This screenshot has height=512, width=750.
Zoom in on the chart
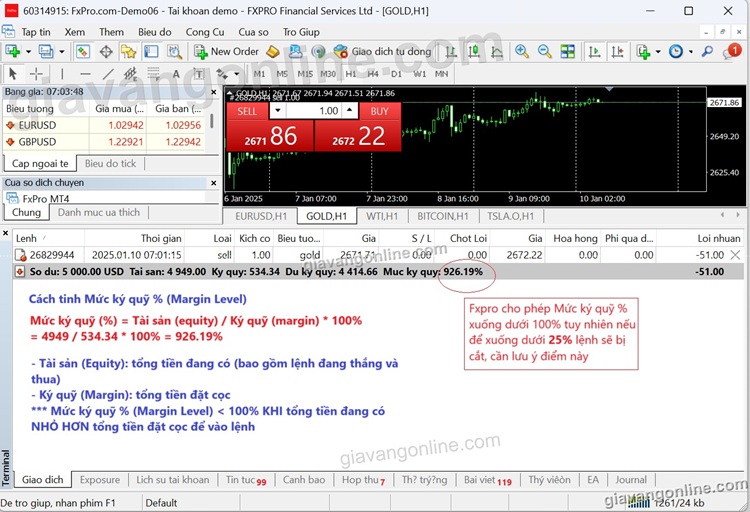click(522, 51)
